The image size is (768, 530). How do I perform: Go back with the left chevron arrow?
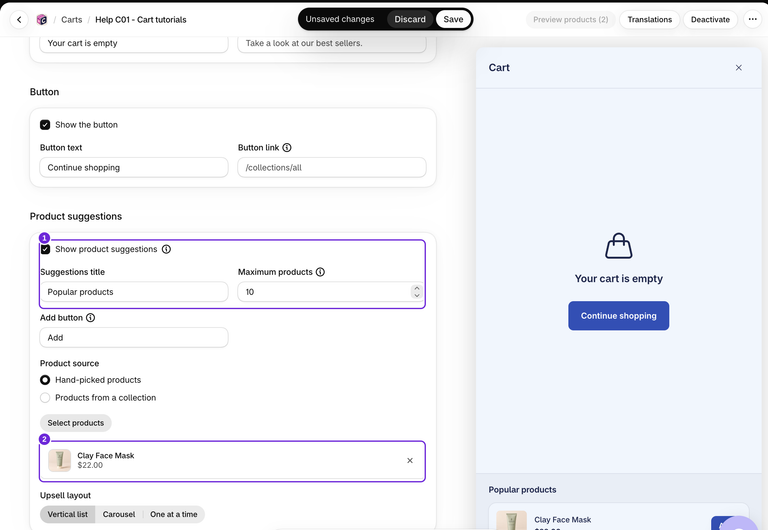[x=19, y=20]
